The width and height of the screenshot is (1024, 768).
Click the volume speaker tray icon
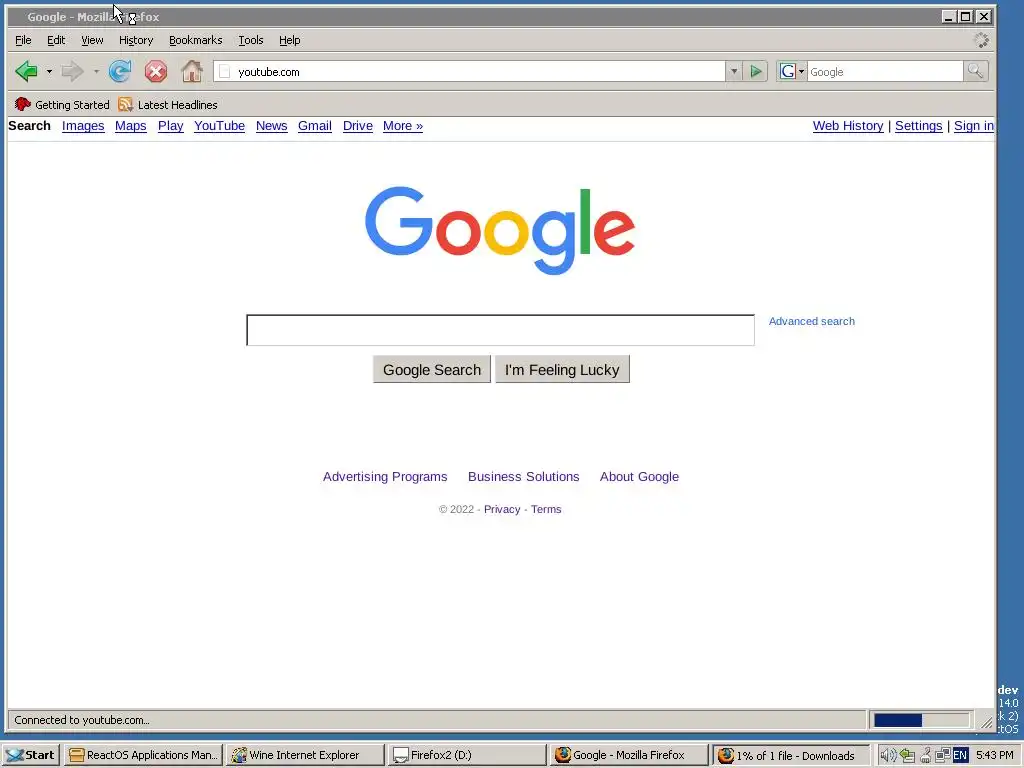pos(887,756)
